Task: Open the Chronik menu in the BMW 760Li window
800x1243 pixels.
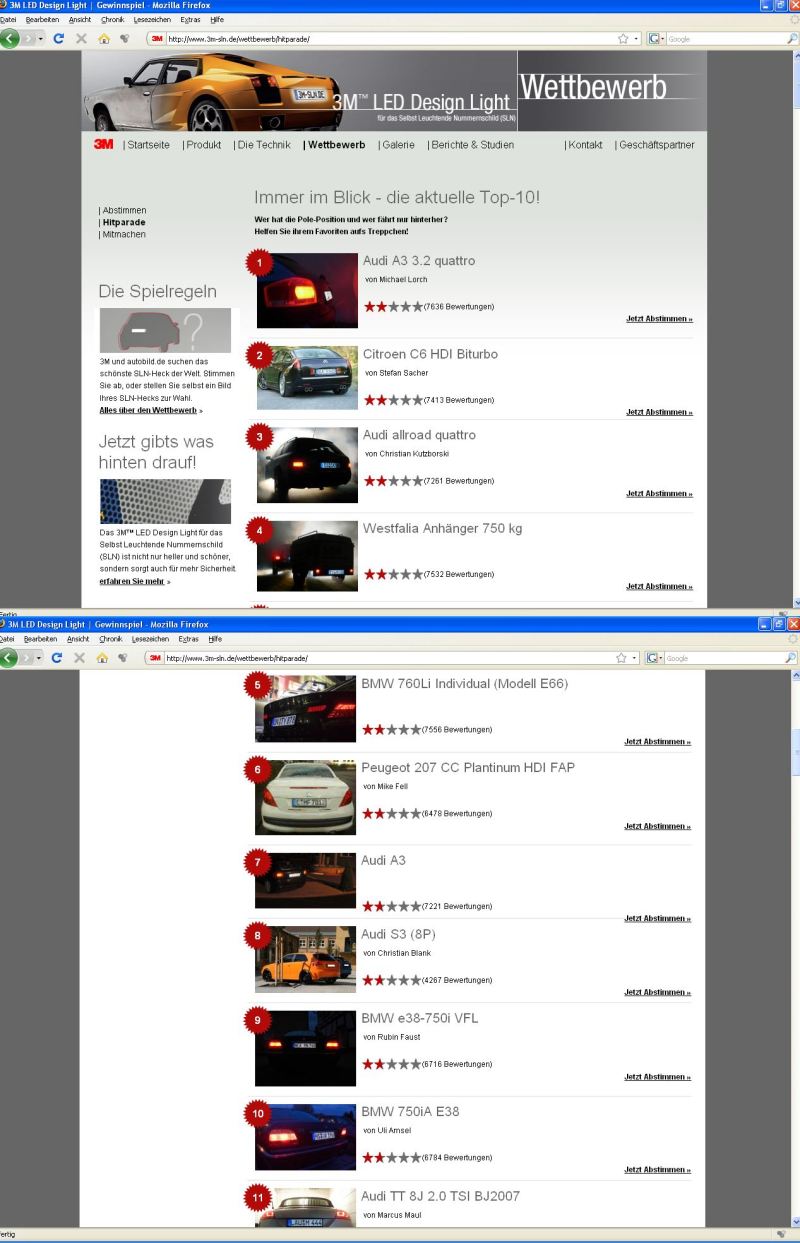Action: (112, 639)
